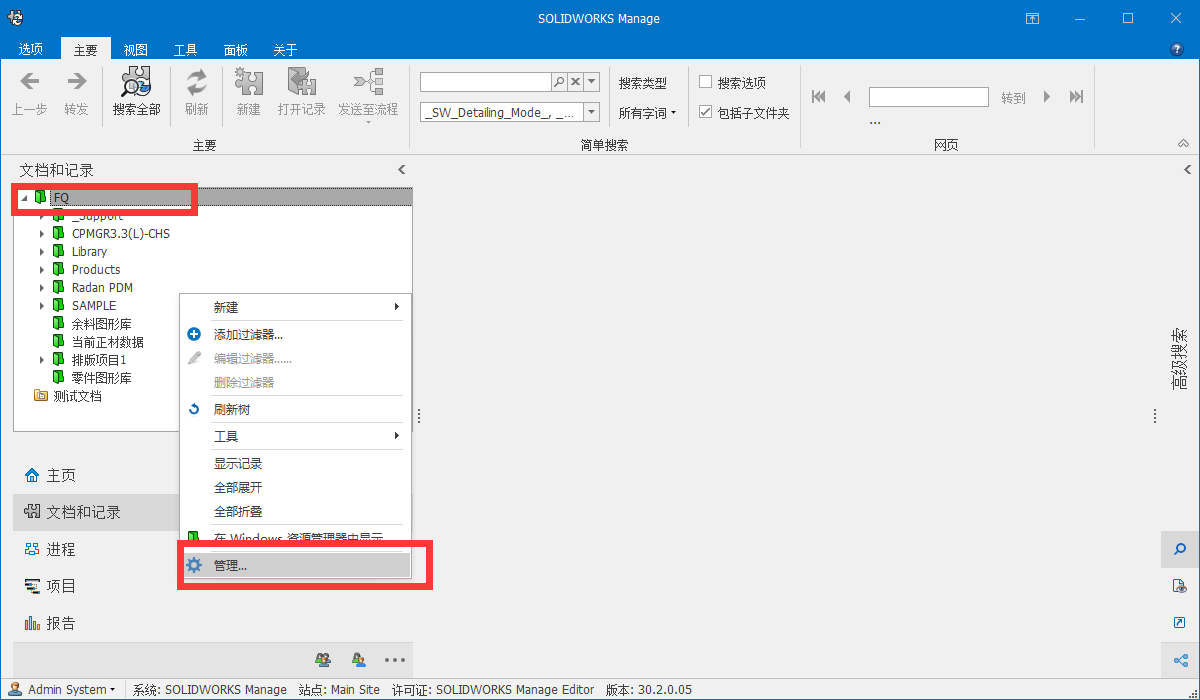Click the document preview icon on right sidebar

(x=1180, y=586)
